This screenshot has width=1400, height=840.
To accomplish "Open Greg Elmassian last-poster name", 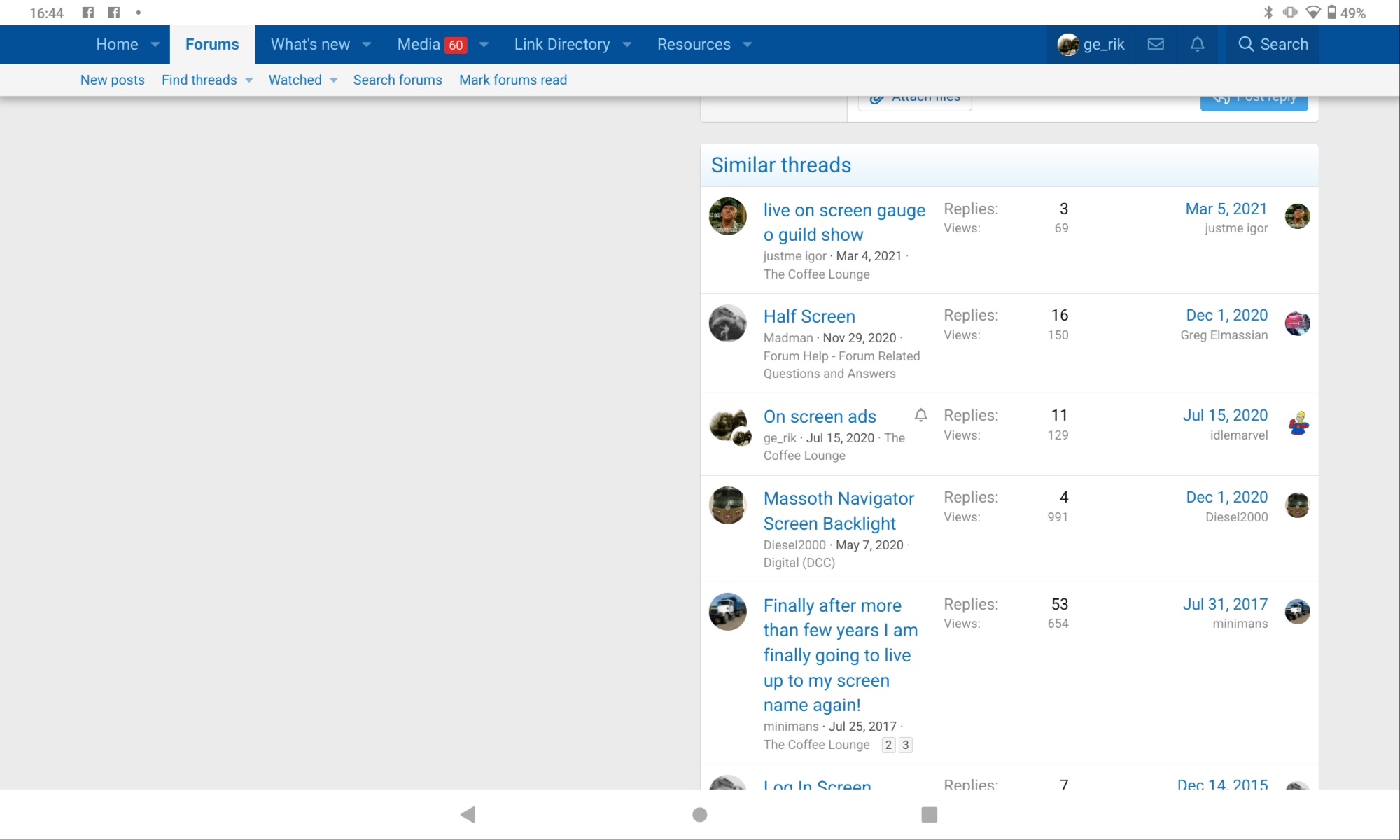I will tap(1224, 335).
